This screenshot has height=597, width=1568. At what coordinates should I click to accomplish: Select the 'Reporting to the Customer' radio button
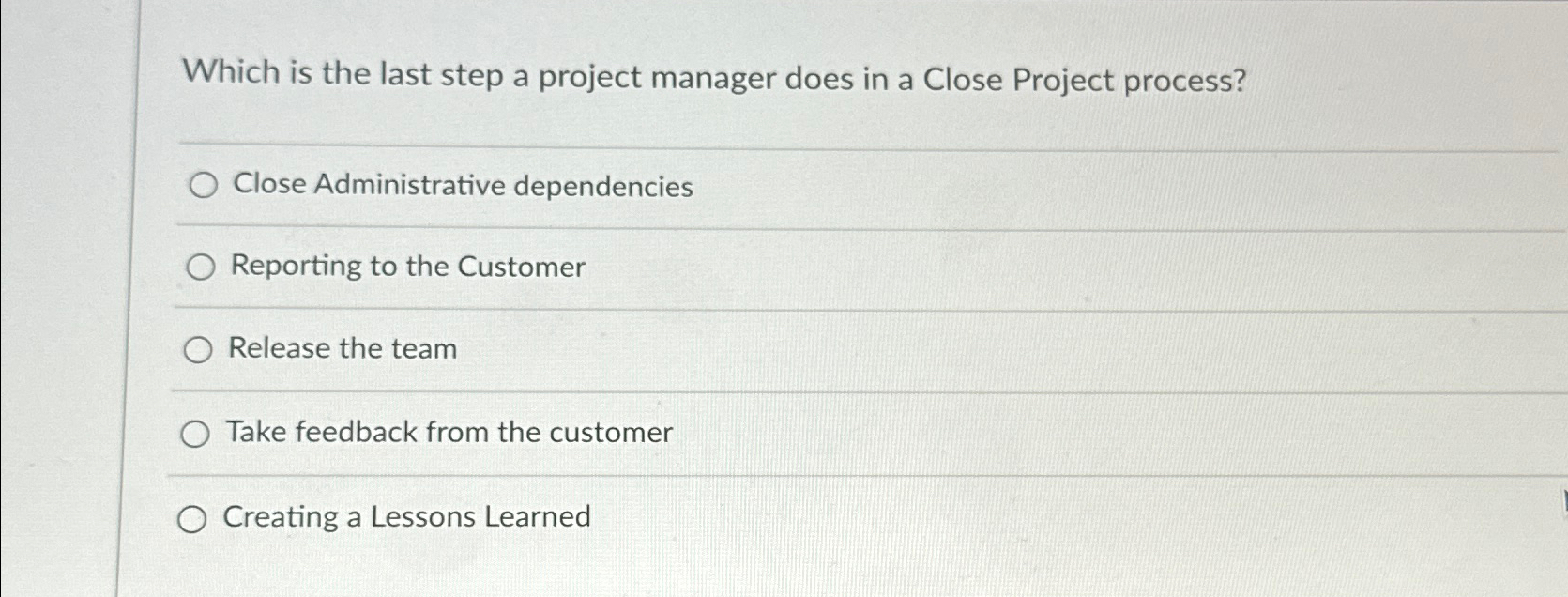pos(200,268)
